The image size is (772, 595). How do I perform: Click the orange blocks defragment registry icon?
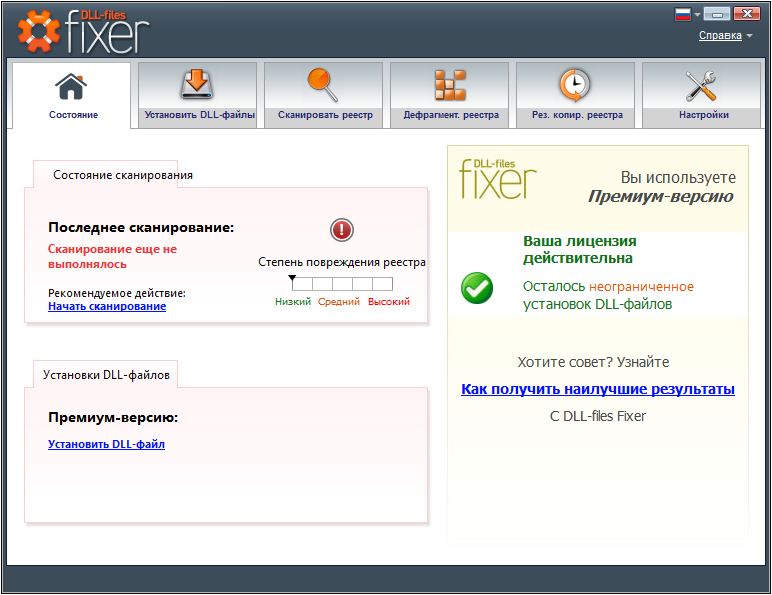tap(450, 85)
